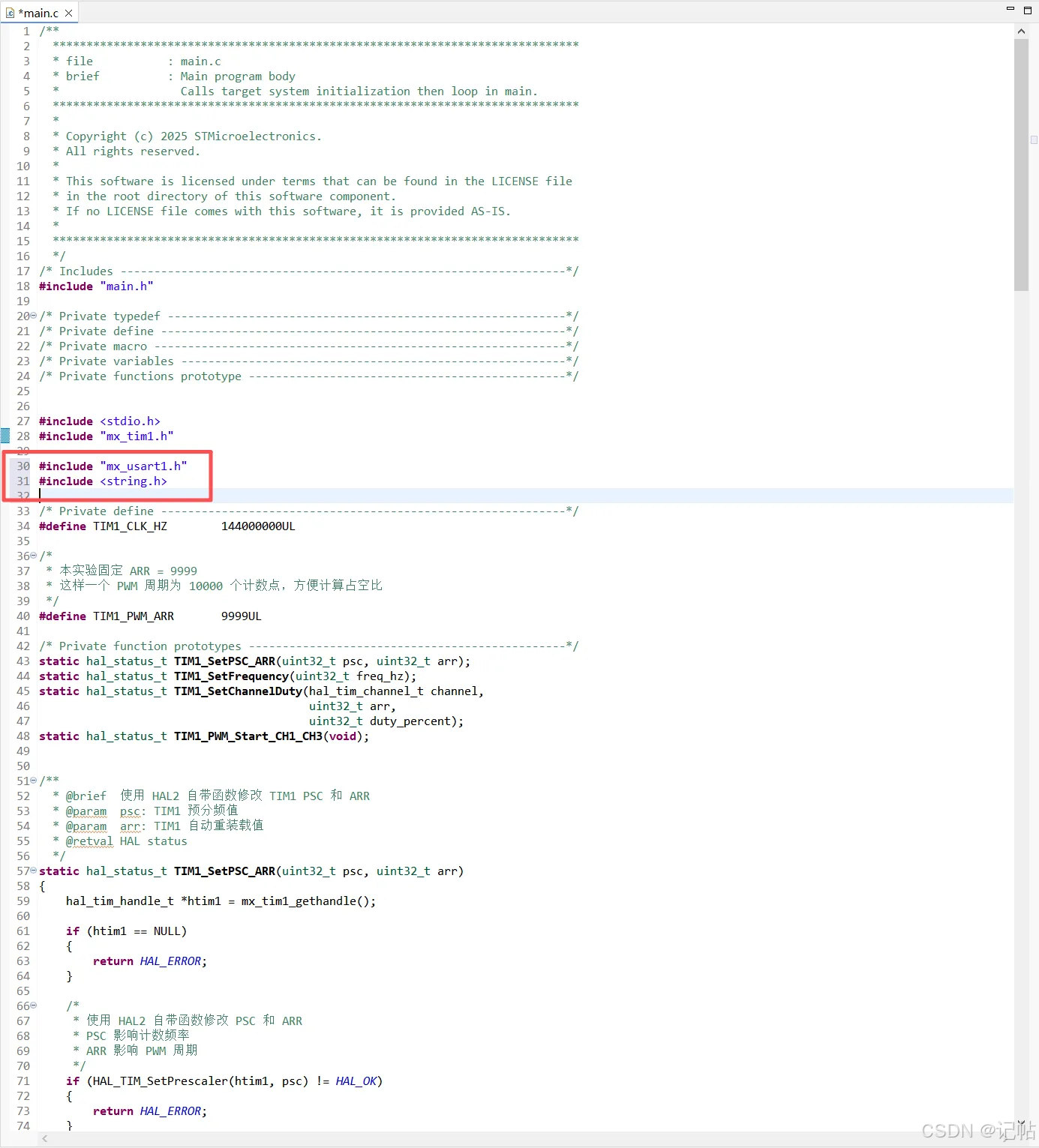The width and height of the screenshot is (1039, 1148).
Task: Click line number 59 in the gutter
Action: pyautogui.click(x=23, y=901)
